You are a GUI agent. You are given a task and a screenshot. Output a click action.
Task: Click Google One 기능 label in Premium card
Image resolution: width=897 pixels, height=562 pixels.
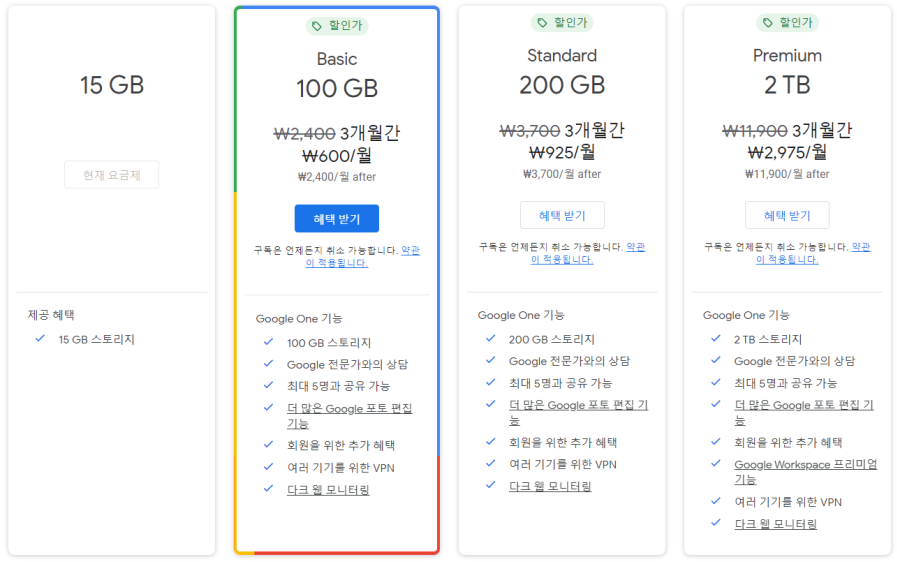[x=746, y=315]
